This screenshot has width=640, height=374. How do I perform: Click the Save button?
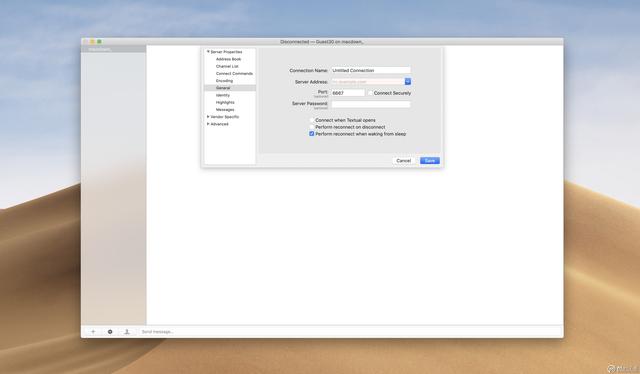tap(430, 160)
